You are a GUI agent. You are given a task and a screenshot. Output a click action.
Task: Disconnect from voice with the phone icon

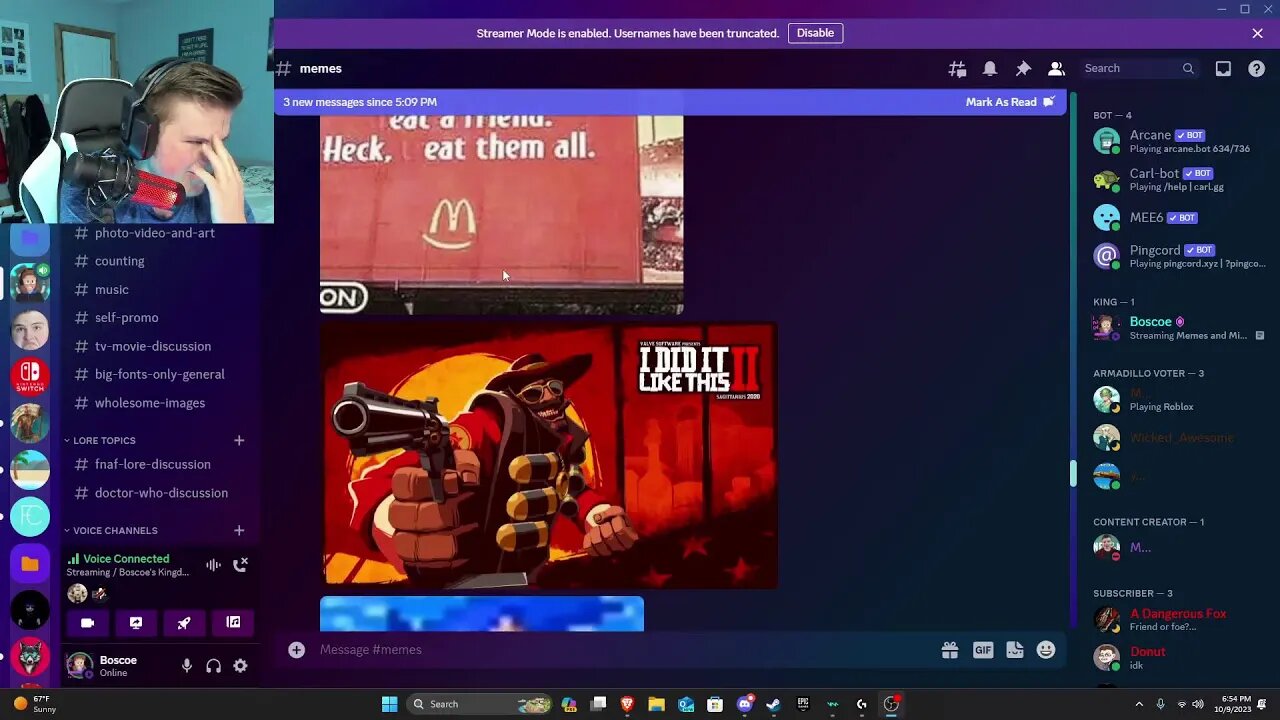pyautogui.click(x=240, y=565)
